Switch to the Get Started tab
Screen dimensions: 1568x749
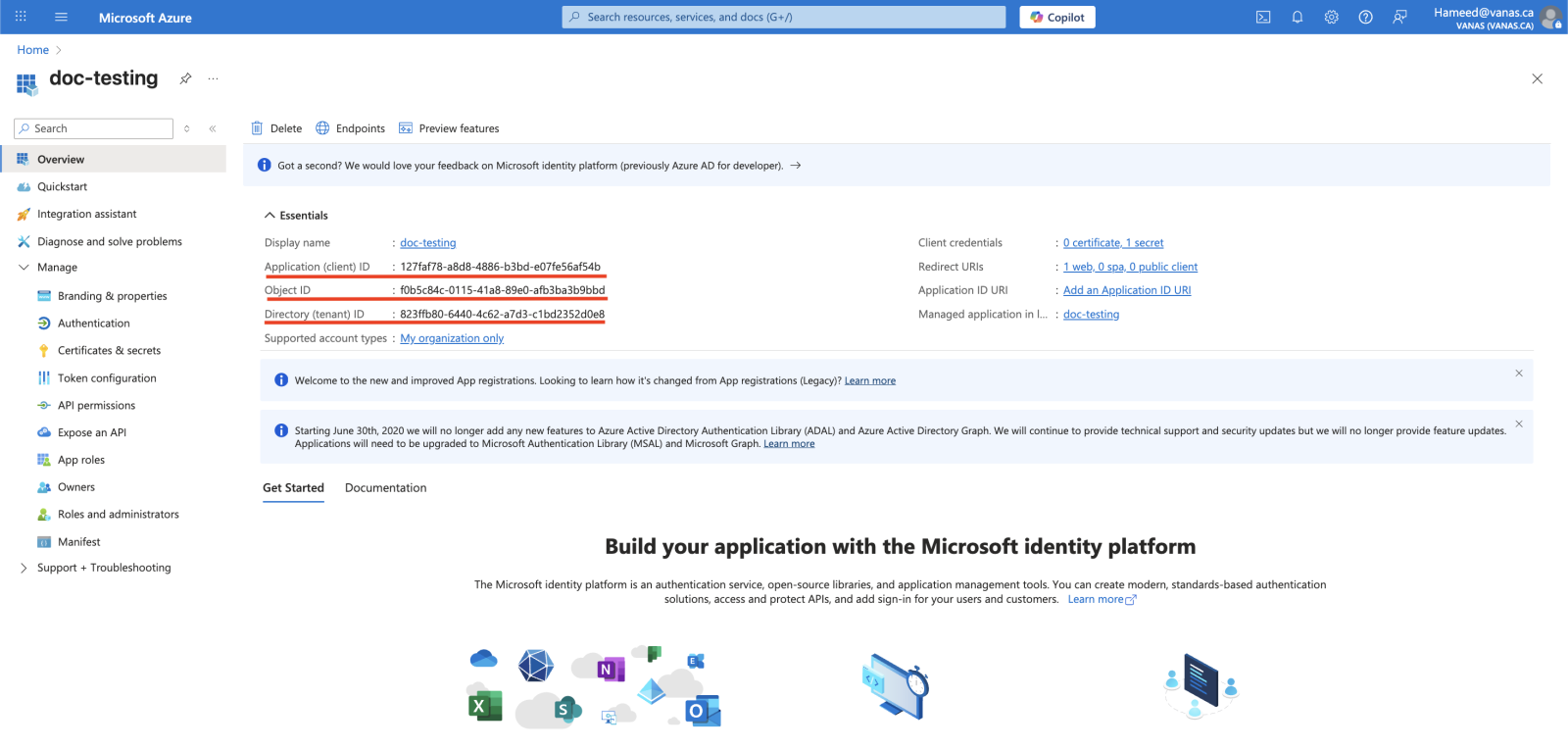293,488
